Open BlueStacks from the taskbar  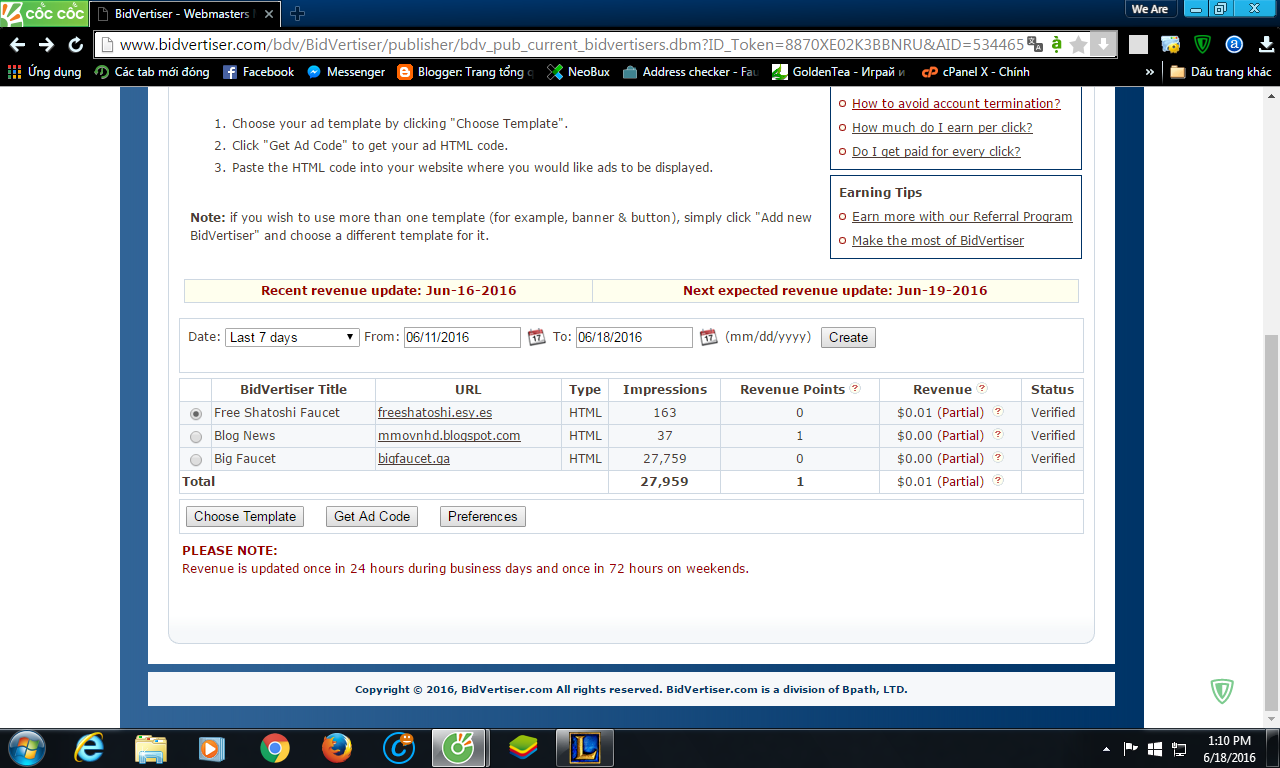click(x=523, y=748)
